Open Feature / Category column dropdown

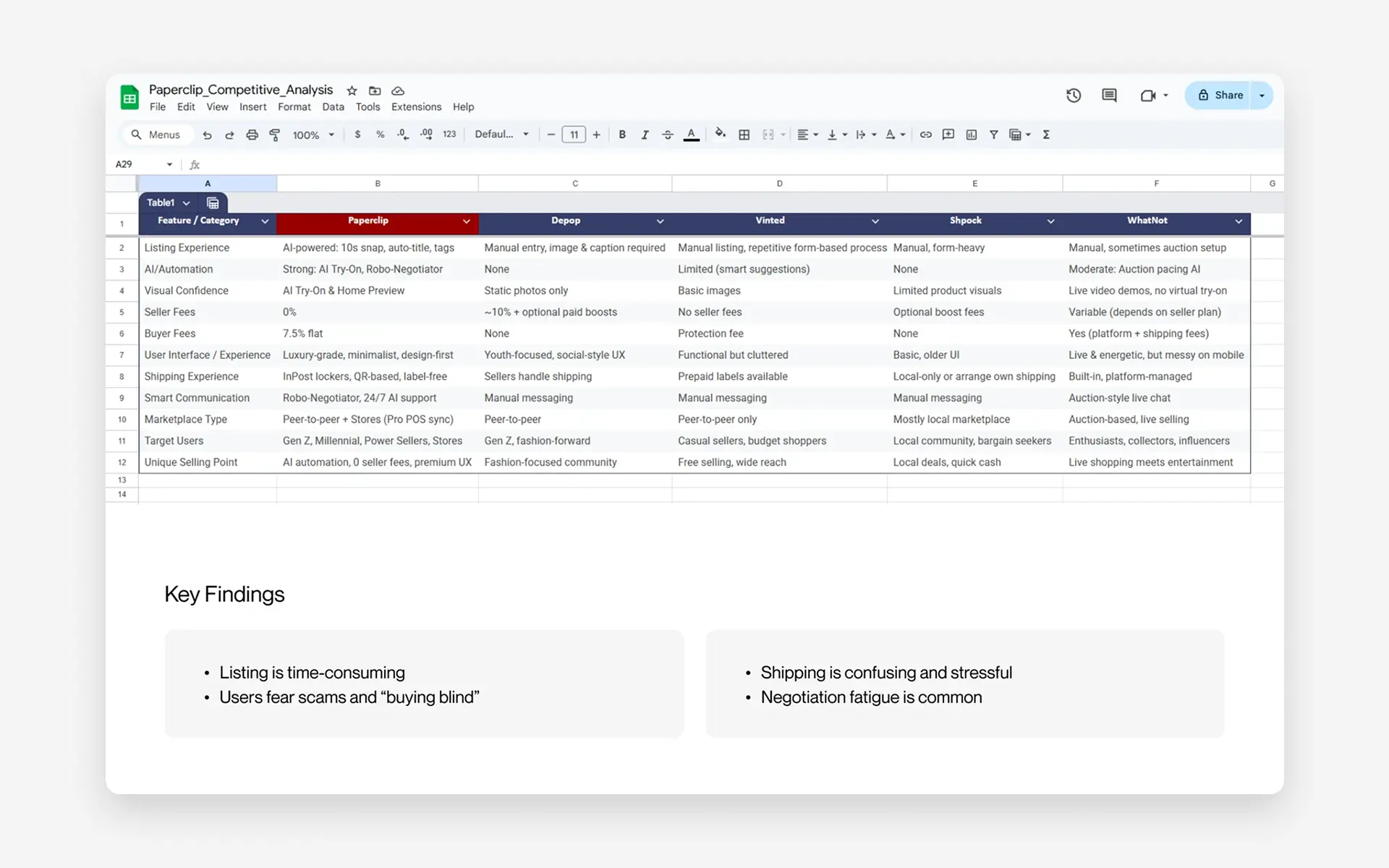point(265,221)
